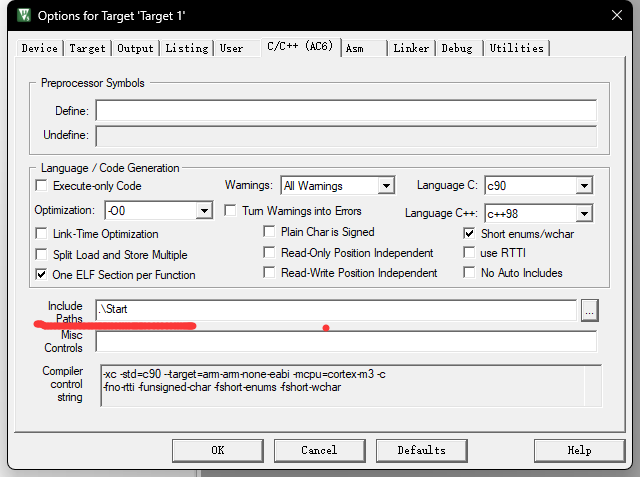Open the Optimization level dropdown
The width and height of the screenshot is (640, 477).
pyautogui.click(x=204, y=211)
